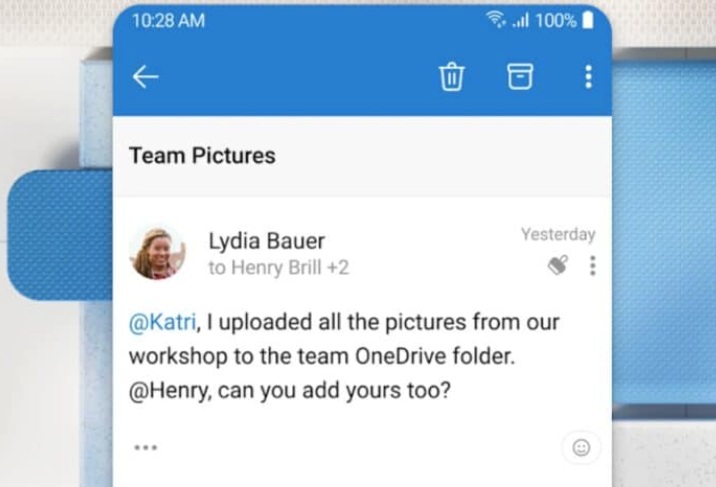The width and height of the screenshot is (716, 487).
Task: Tap the cellular signal strength icon
Action: coord(520,20)
